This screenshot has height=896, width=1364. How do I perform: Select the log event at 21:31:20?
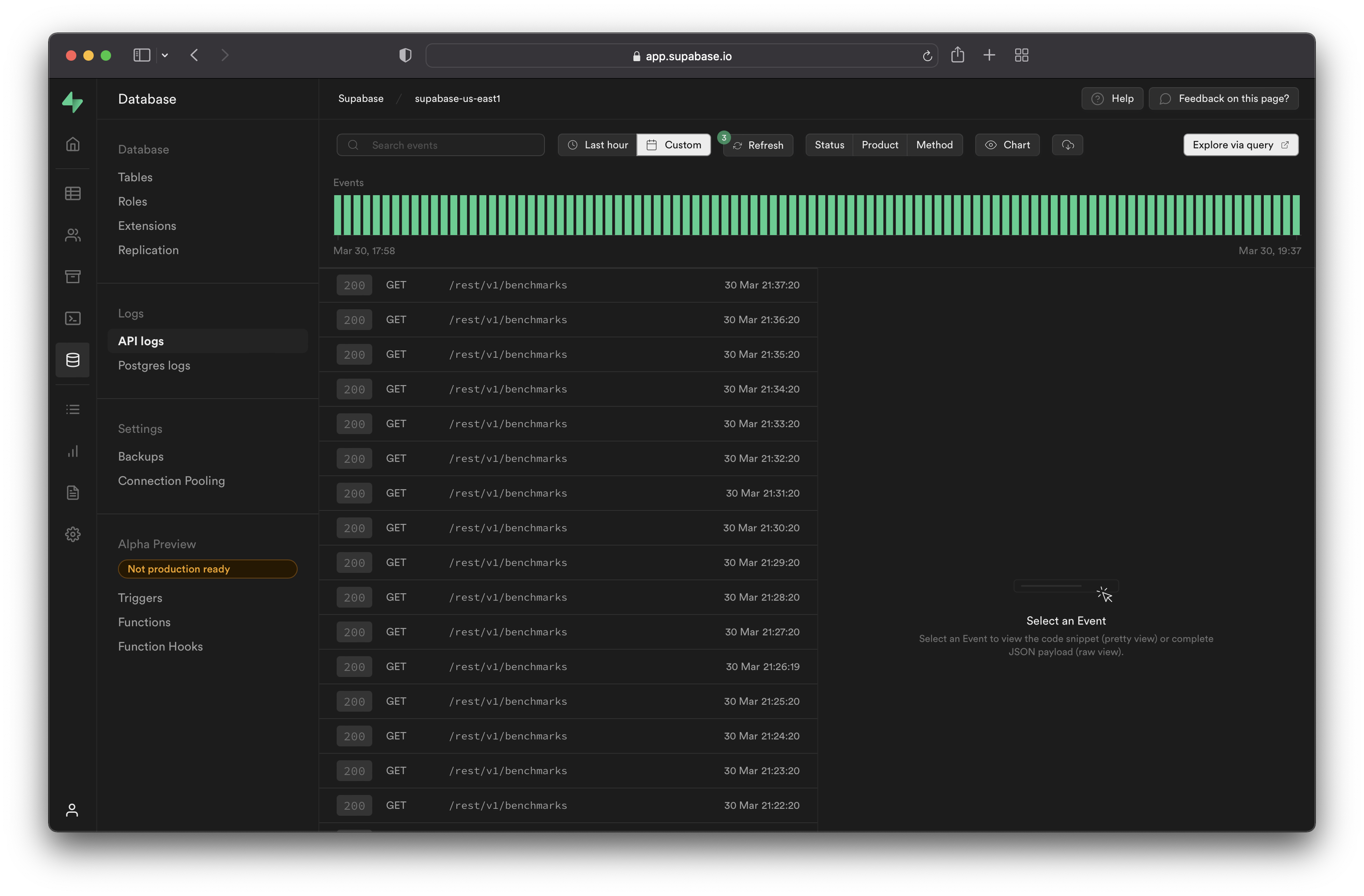coord(568,493)
